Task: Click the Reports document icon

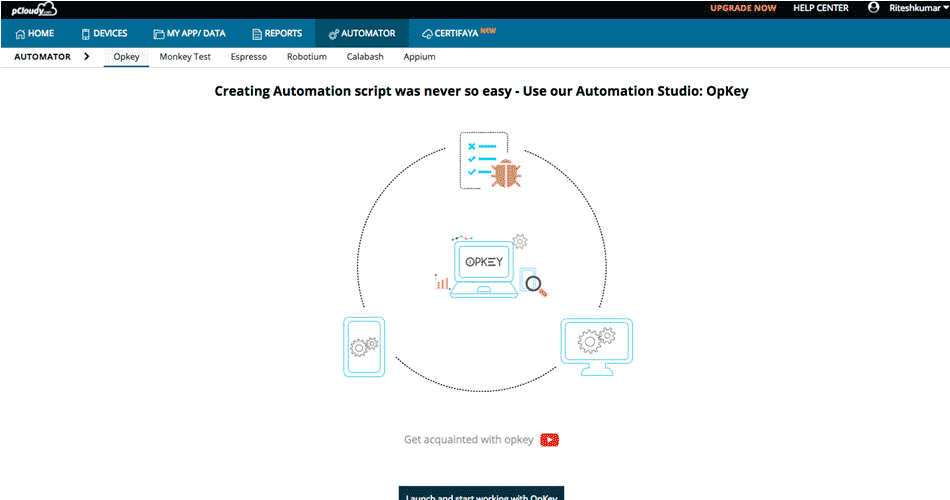Action: point(257,34)
